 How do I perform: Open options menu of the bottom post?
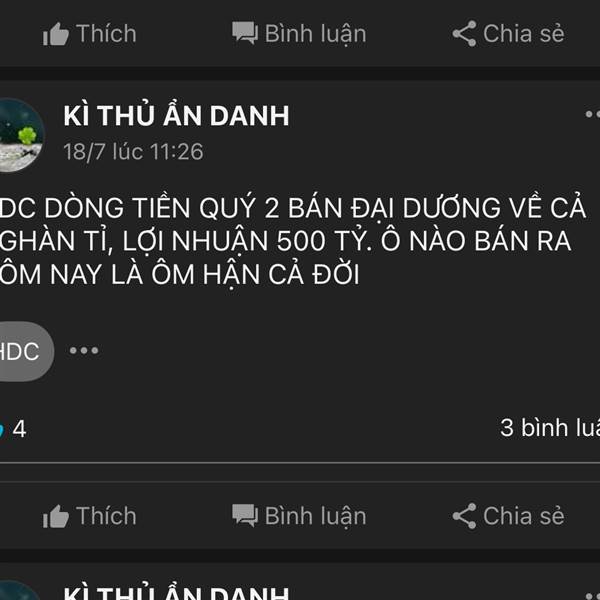592,595
